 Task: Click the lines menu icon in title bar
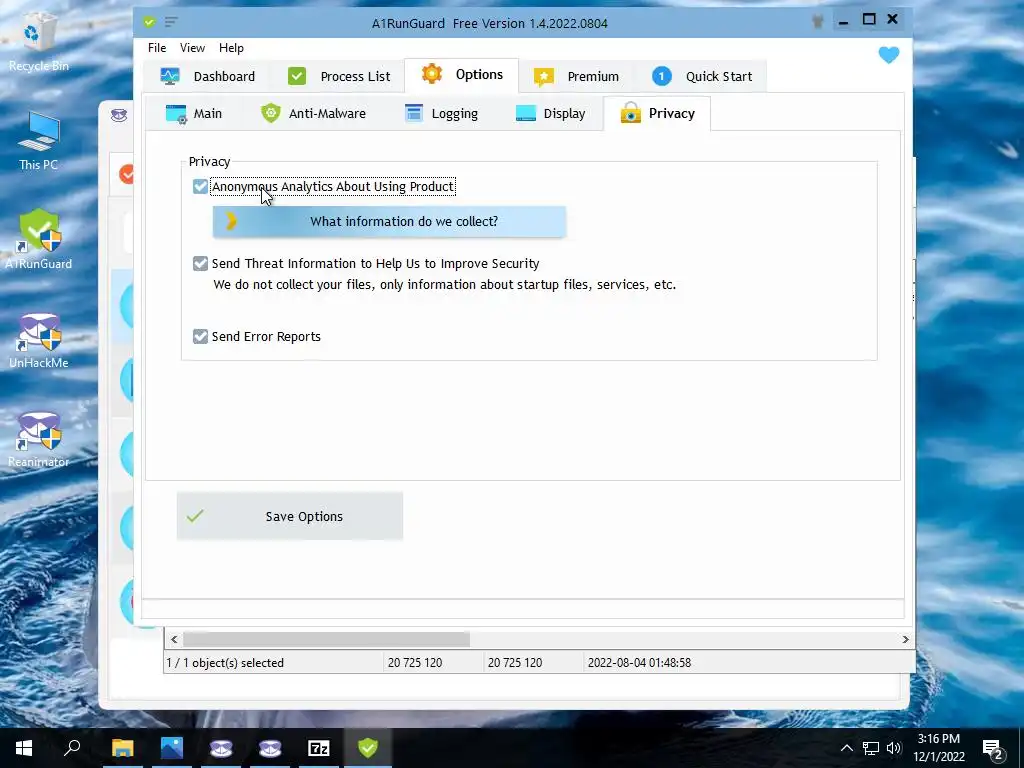(x=171, y=22)
